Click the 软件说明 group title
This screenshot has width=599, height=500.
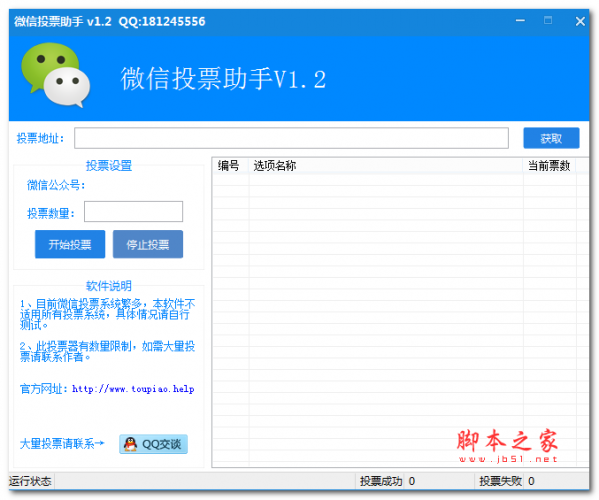click(109, 286)
